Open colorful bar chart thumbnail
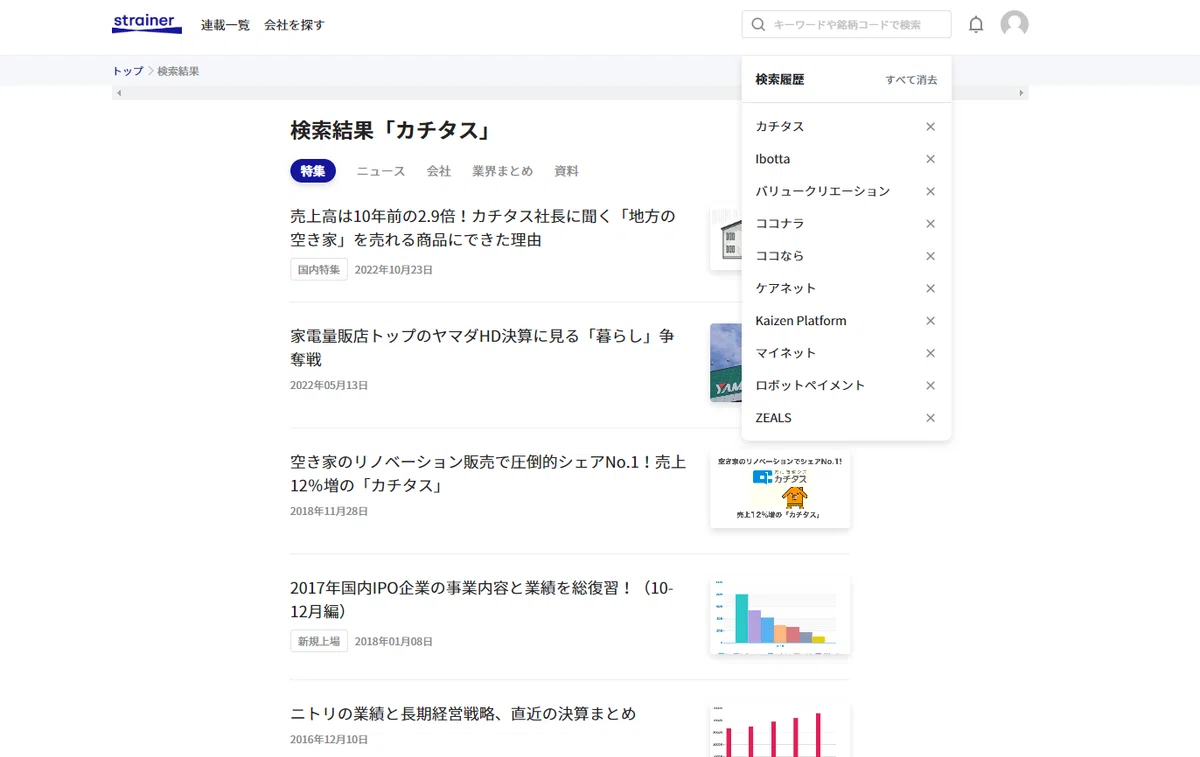The height and width of the screenshot is (757, 1200). click(780, 615)
